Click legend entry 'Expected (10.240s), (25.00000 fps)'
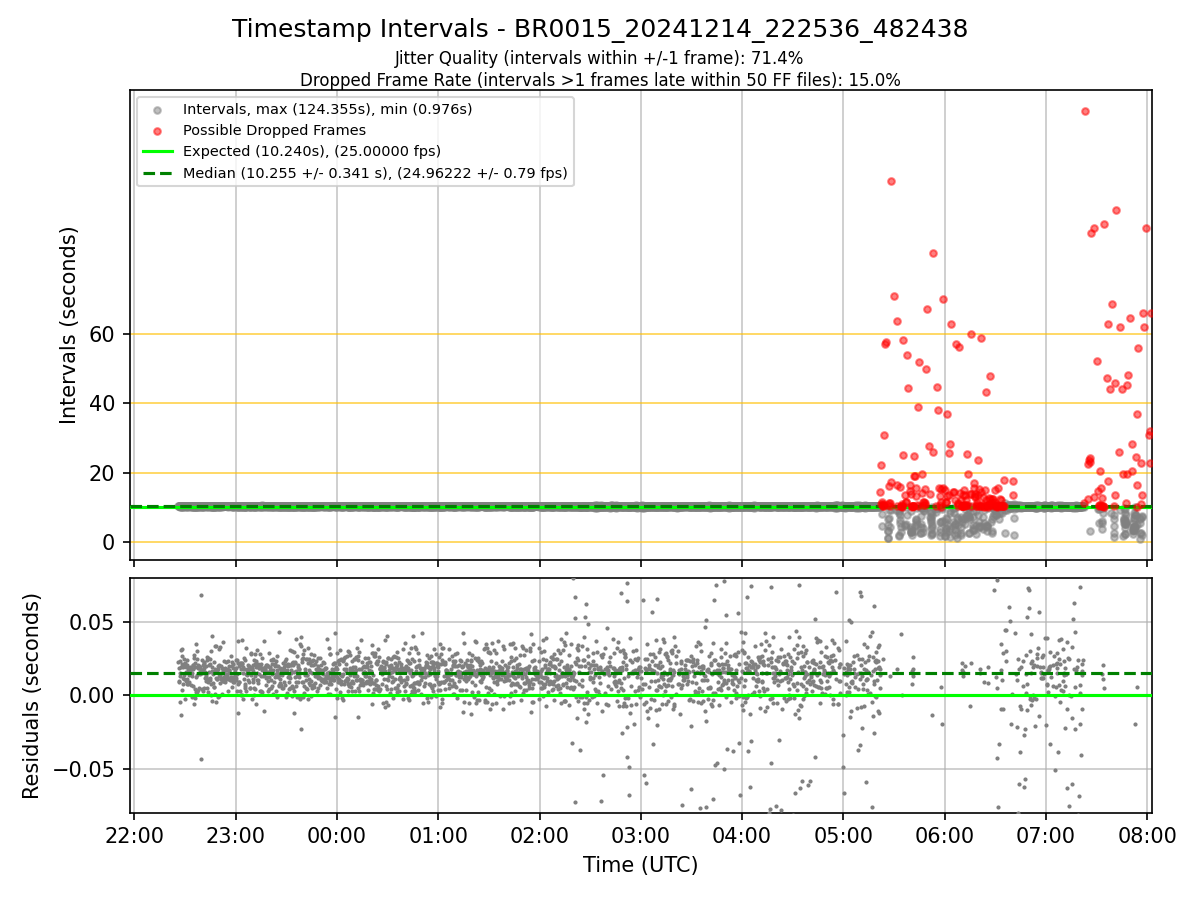Image resolution: width=1200 pixels, height=900 pixels. click(x=312, y=151)
